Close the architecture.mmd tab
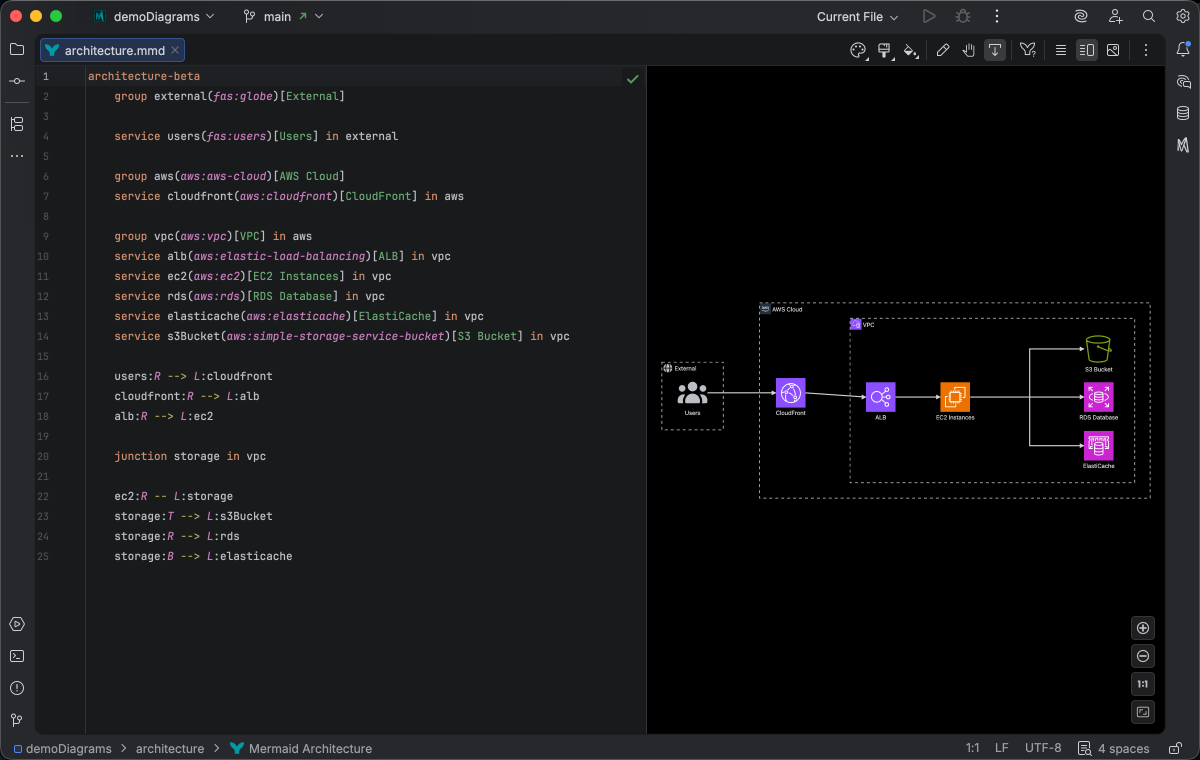1200x760 pixels. pos(175,50)
